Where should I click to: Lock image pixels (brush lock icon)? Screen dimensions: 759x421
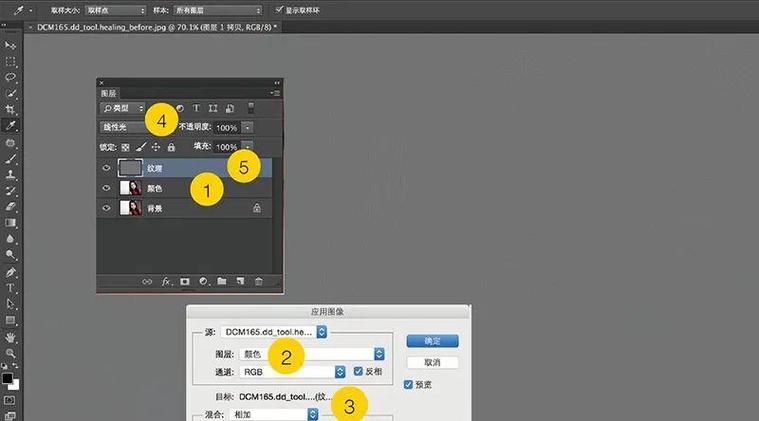pos(141,147)
